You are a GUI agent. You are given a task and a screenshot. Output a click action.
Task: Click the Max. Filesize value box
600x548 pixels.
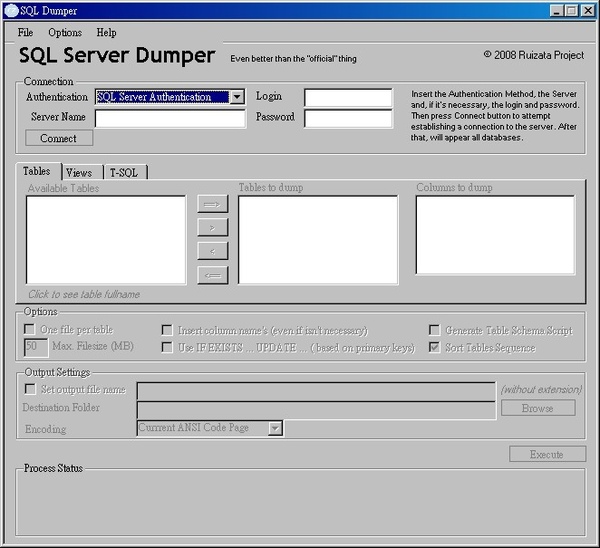click(x=36, y=347)
